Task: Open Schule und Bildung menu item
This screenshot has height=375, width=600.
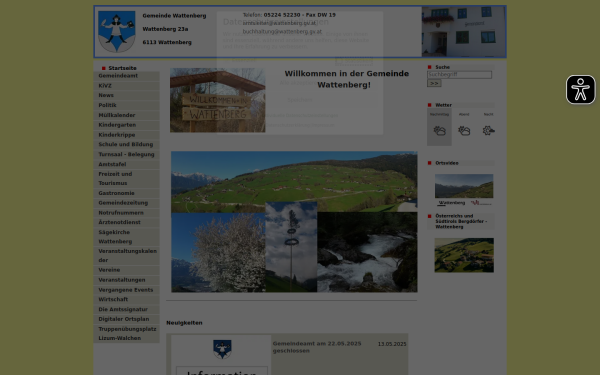Action: click(x=126, y=144)
